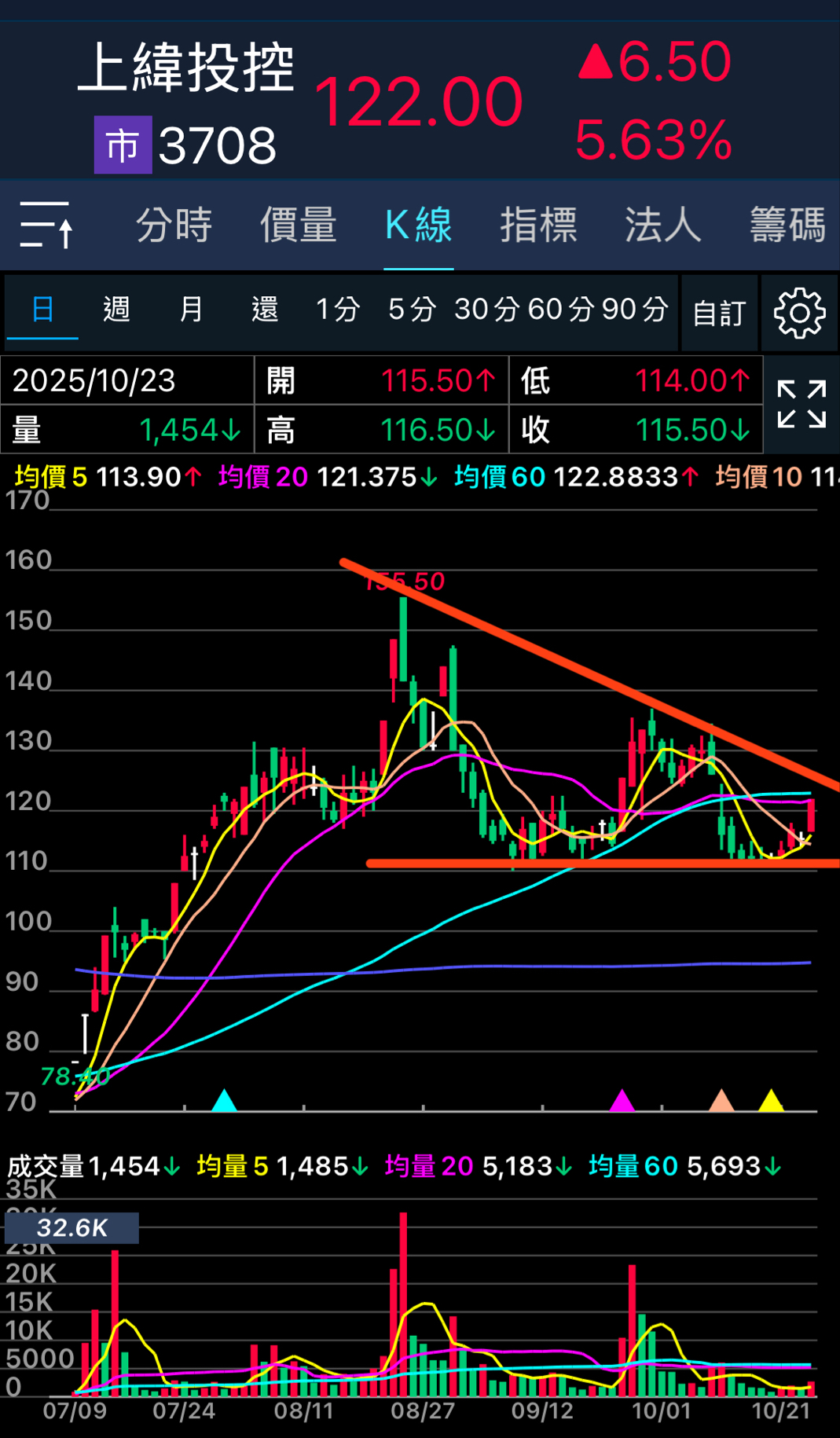Tap the peach triangle marker

[721, 1100]
